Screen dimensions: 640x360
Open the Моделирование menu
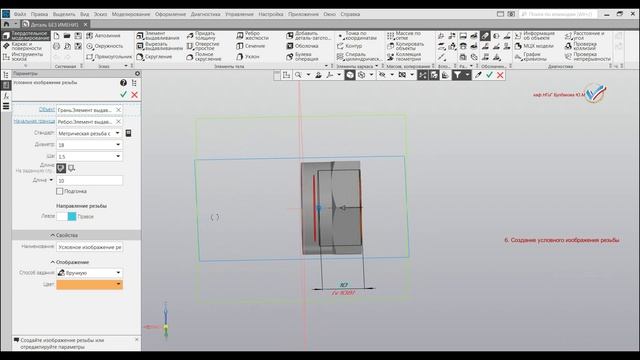click(x=131, y=14)
